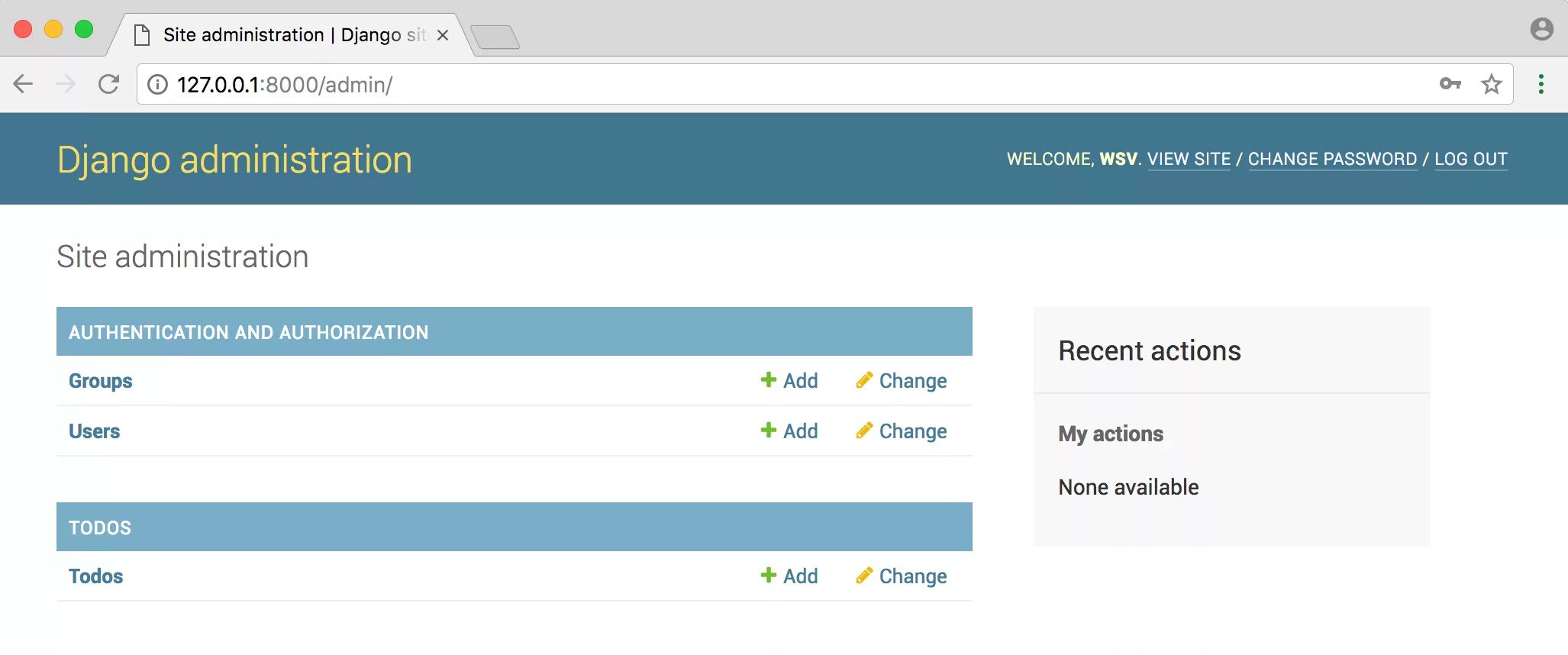Open the Groups model link
1568x655 pixels.
pyautogui.click(x=100, y=381)
